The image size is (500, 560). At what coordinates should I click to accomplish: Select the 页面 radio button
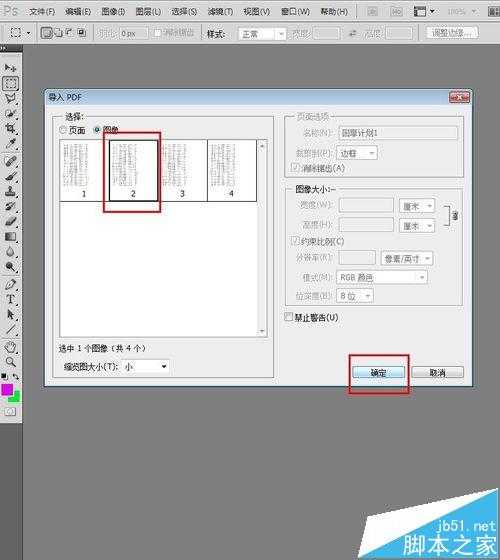tap(62, 130)
